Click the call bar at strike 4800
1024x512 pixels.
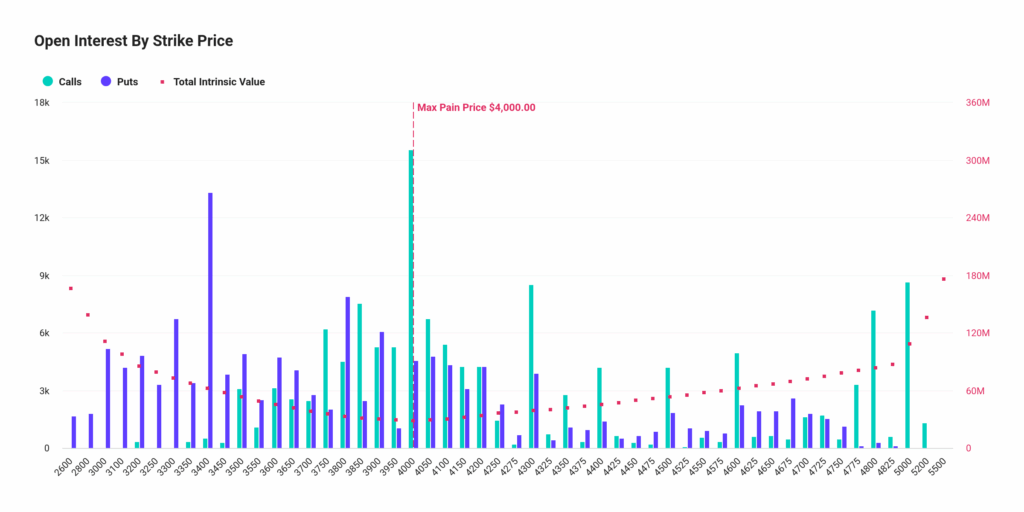coord(873,379)
